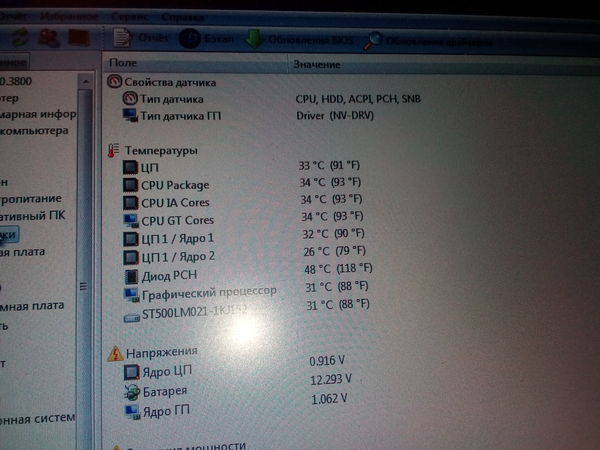Click the tree panel scrollbar thumb grip
Viewport: 600px width, 450px height.
click(84, 286)
